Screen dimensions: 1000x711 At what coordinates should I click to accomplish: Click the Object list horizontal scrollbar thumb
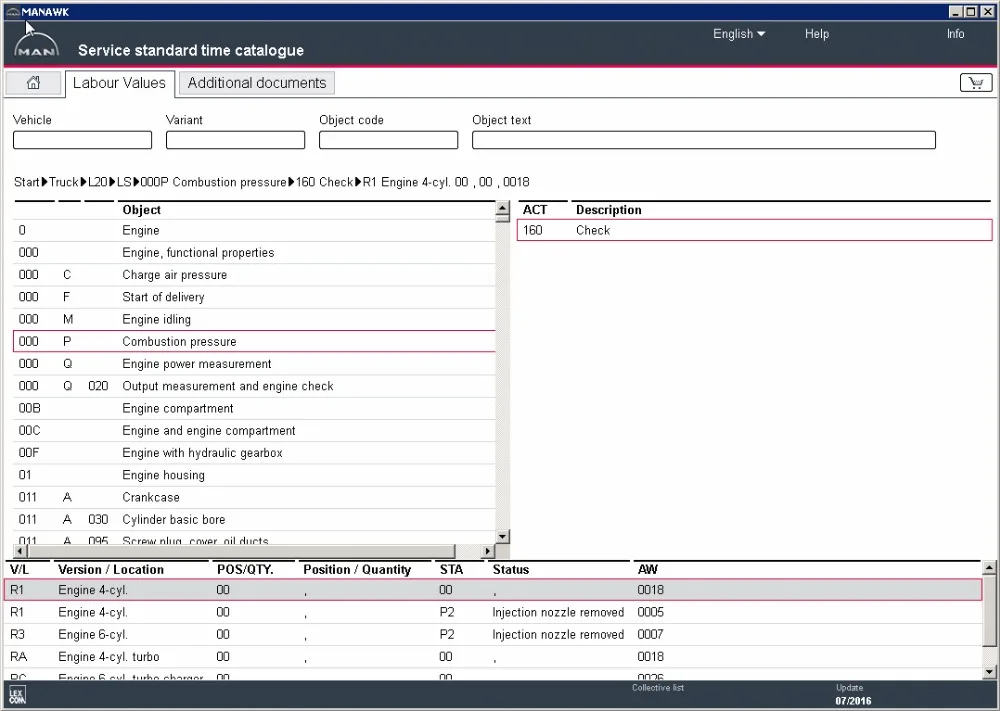point(242,551)
